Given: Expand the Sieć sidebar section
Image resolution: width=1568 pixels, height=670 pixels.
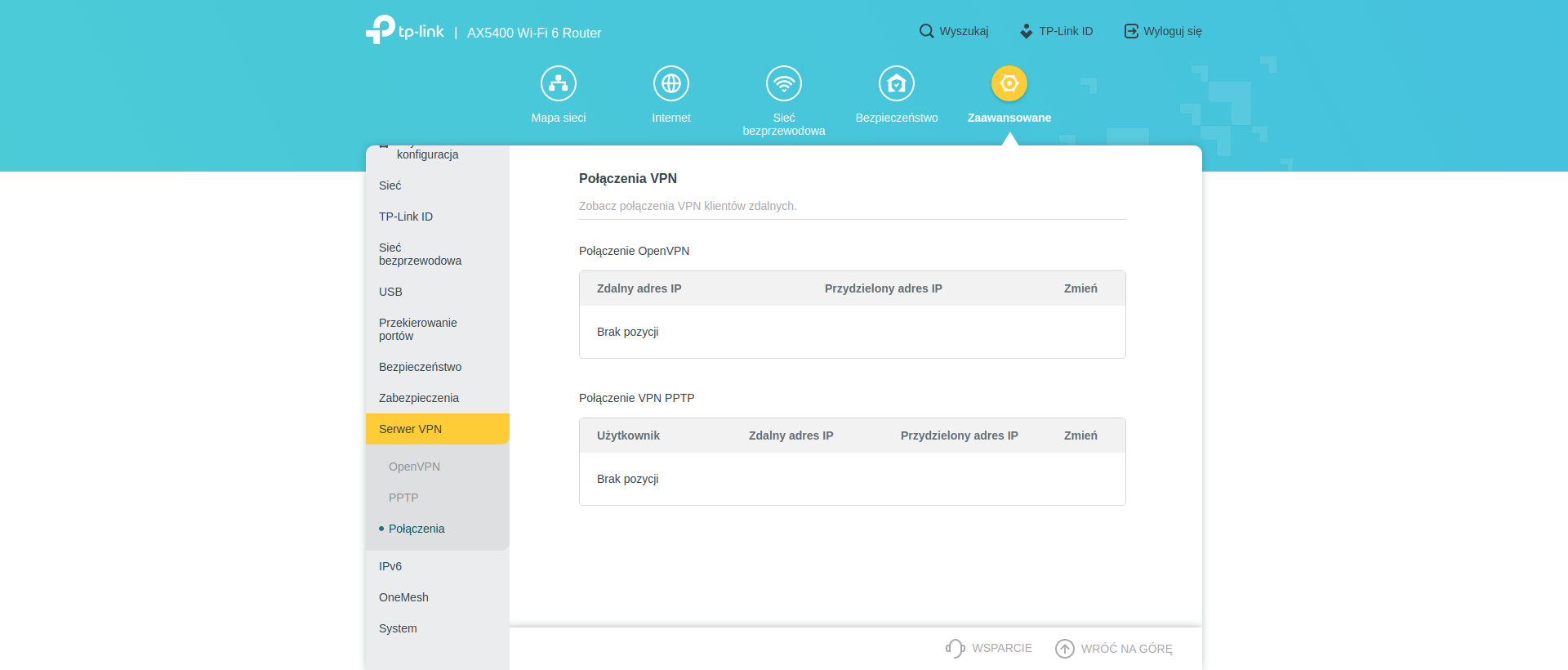Looking at the screenshot, I should (x=390, y=185).
